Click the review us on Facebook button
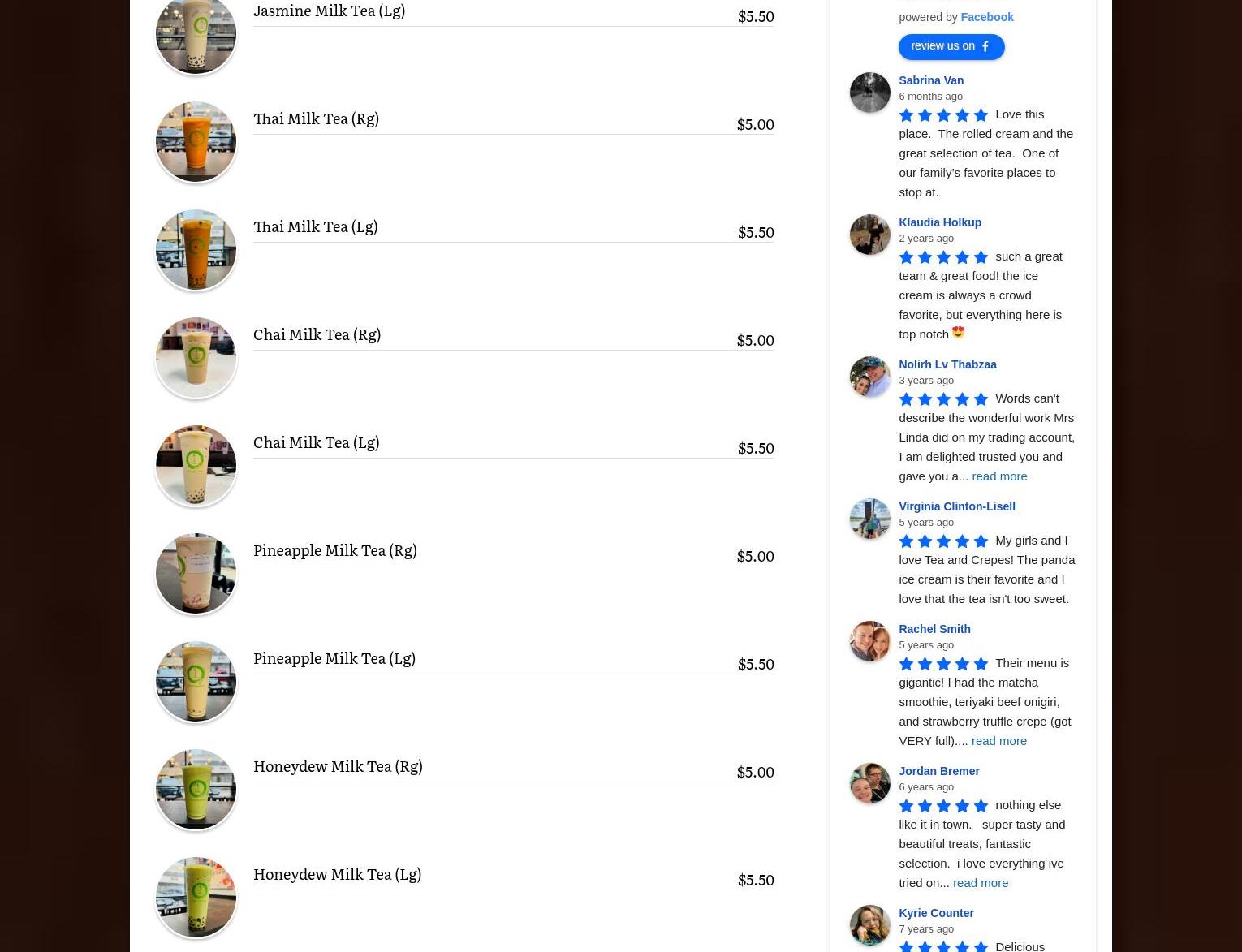Image resolution: width=1242 pixels, height=952 pixels. [951, 46]
